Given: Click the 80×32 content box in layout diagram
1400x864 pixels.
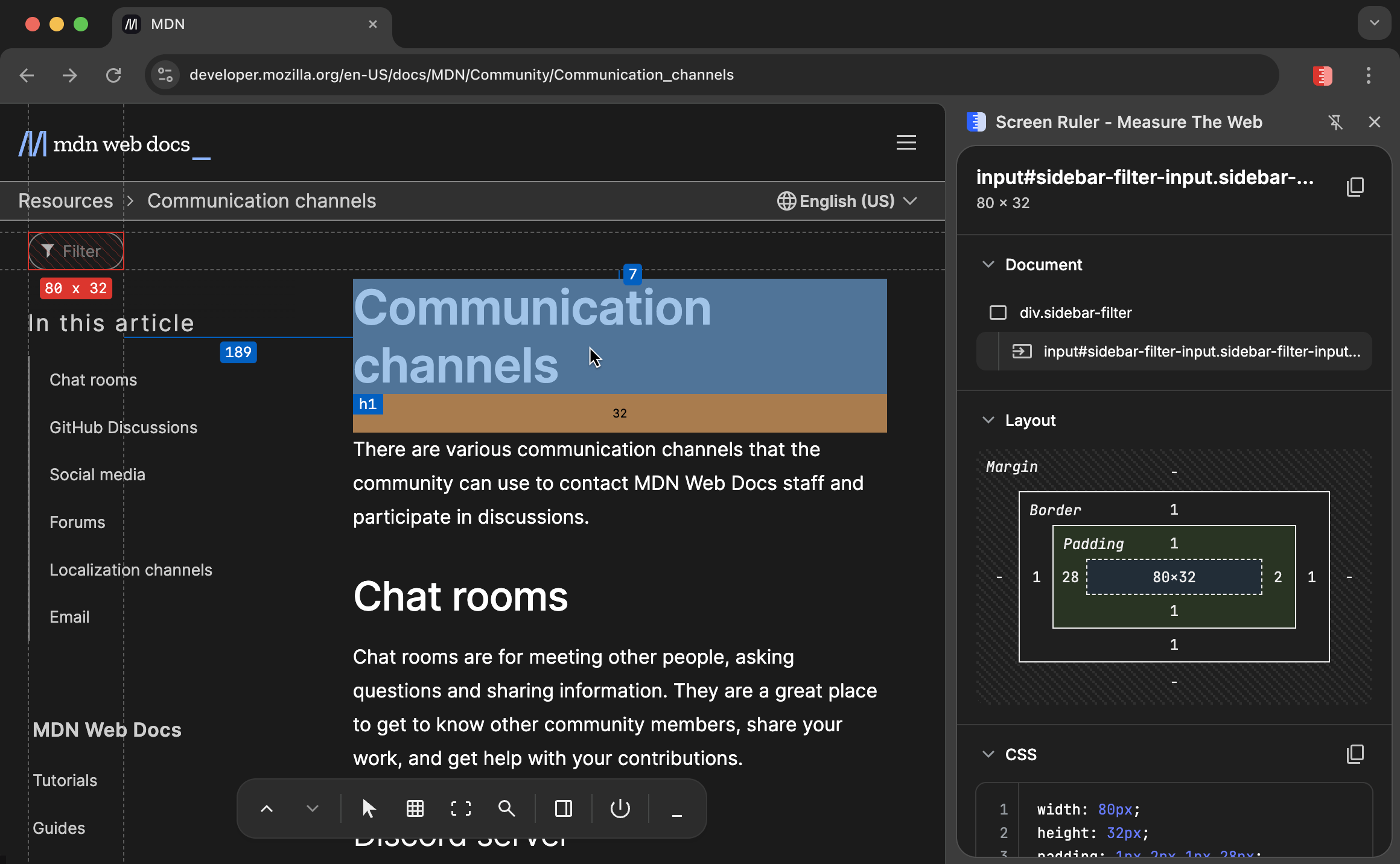Looking at the screenshot, I should (x=1174, y=577).
